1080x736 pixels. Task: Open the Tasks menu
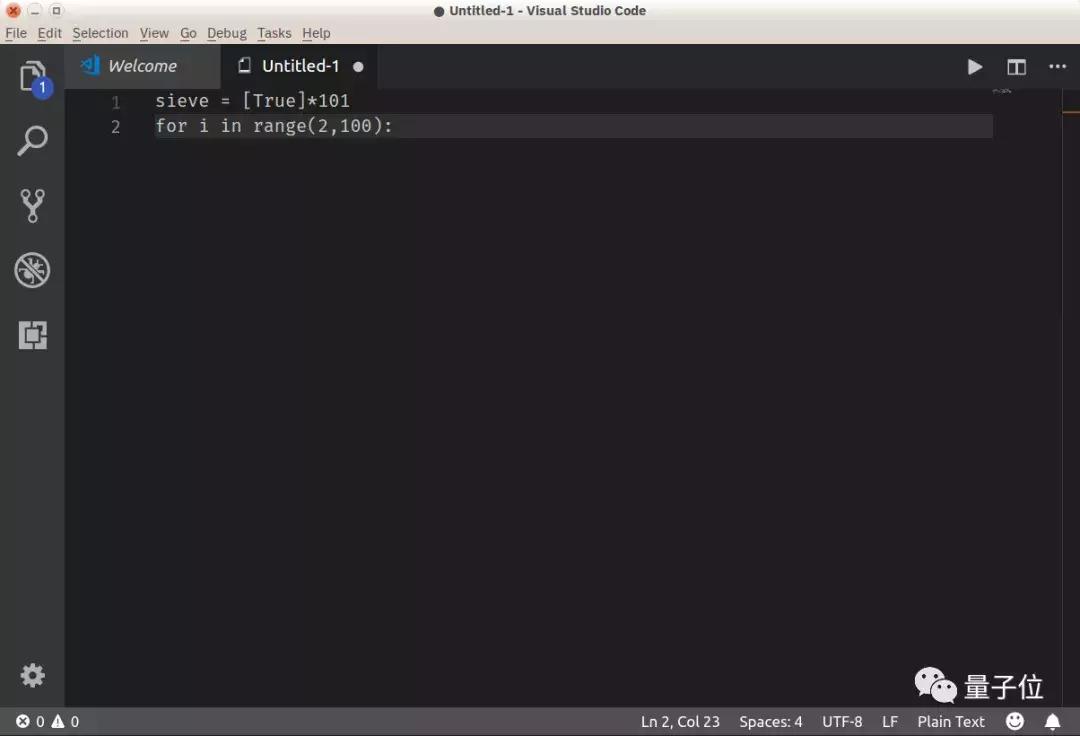(274, 33)
